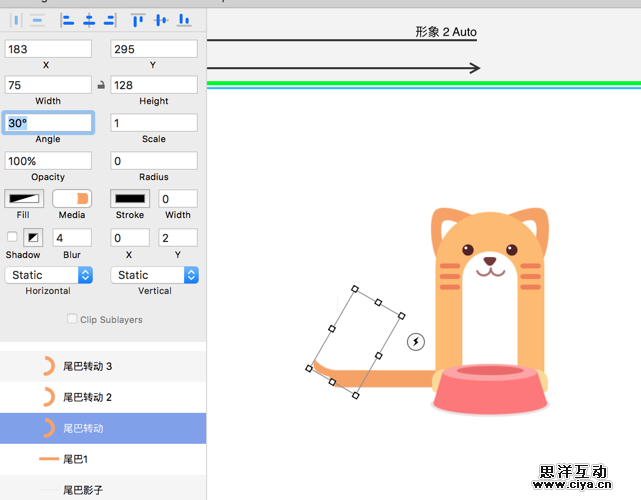The width and height of the screenshot is (641, 500).
Task: Open the Vertical constraint Static dropdown
Action: click(154, 275)
